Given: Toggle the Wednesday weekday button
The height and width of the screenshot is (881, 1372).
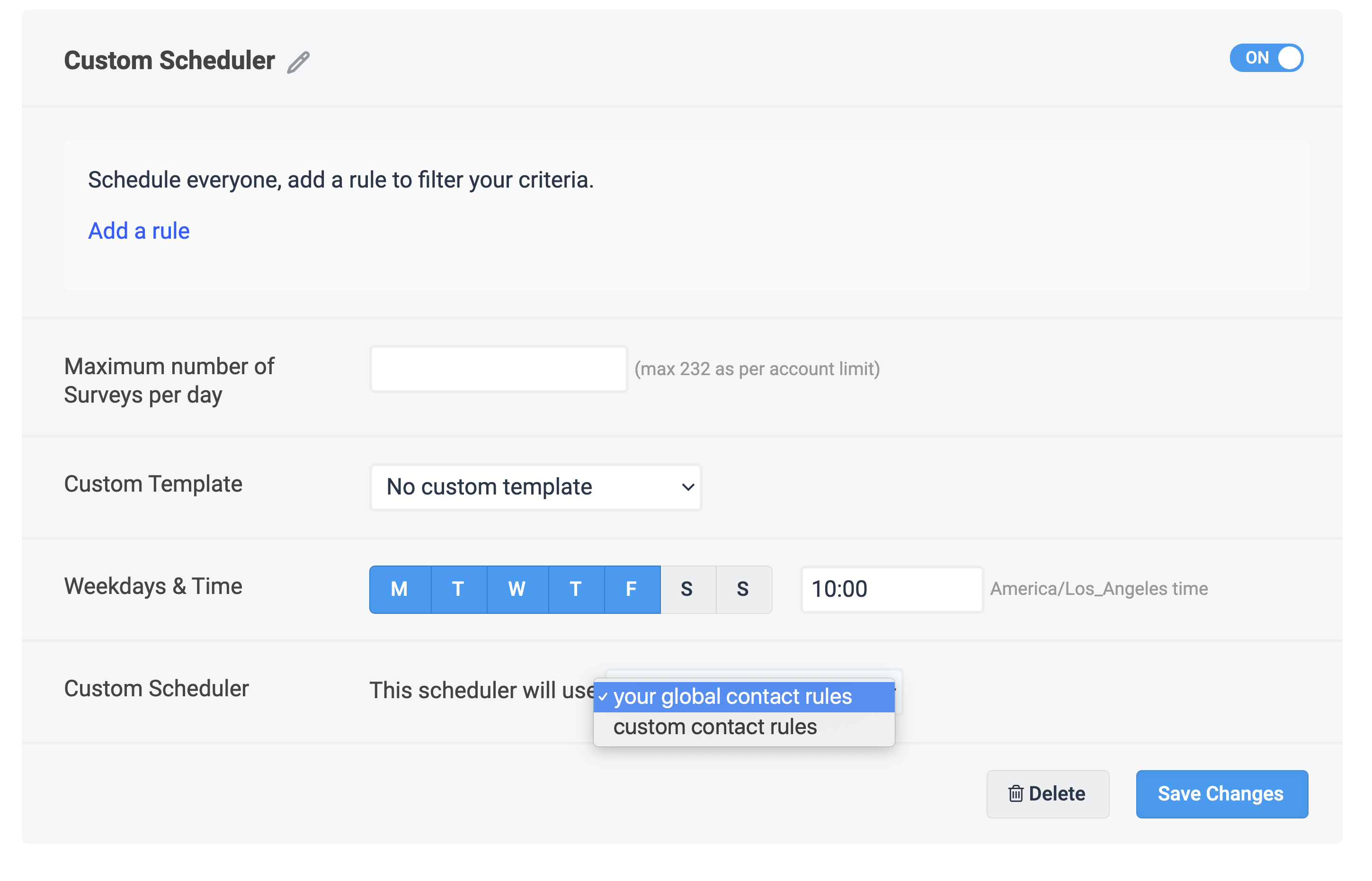Looking at the screenshot, I should tap(517, 589).
